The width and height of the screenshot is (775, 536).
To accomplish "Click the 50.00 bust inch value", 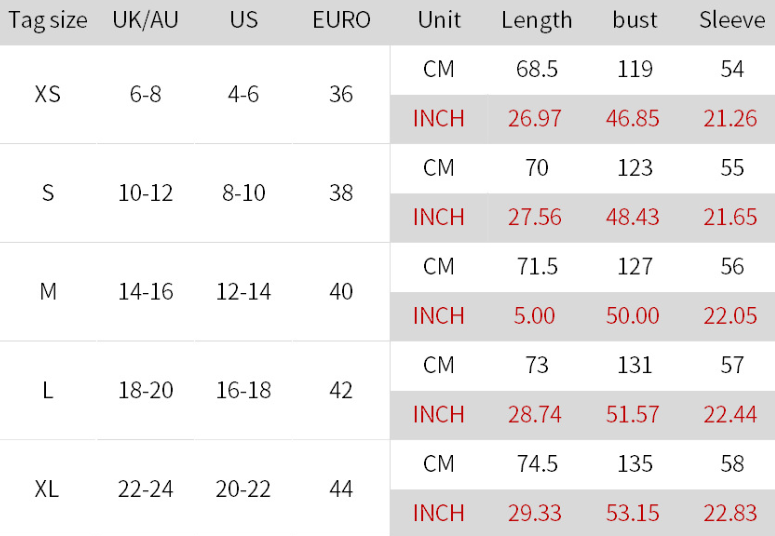I will pos(633,316).
